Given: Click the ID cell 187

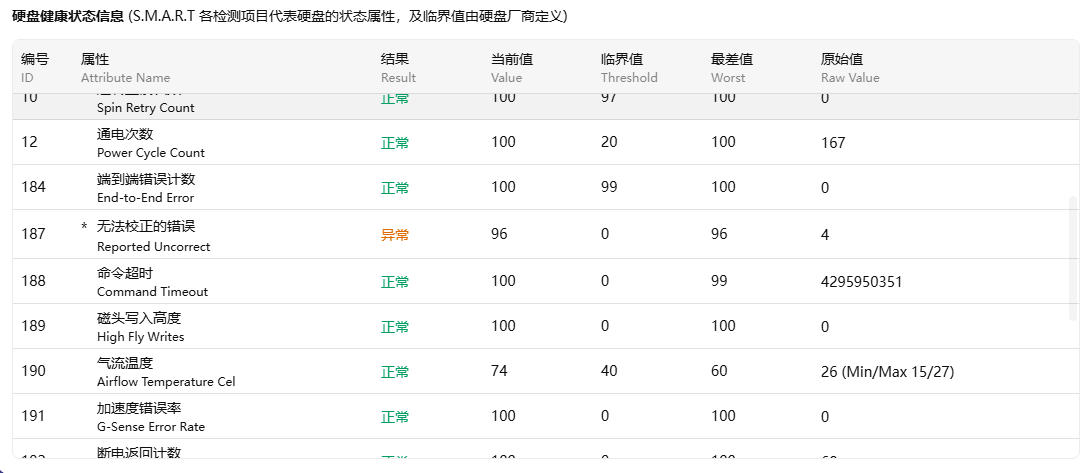Looking at the screenshot, I should [x=33, y=234].
